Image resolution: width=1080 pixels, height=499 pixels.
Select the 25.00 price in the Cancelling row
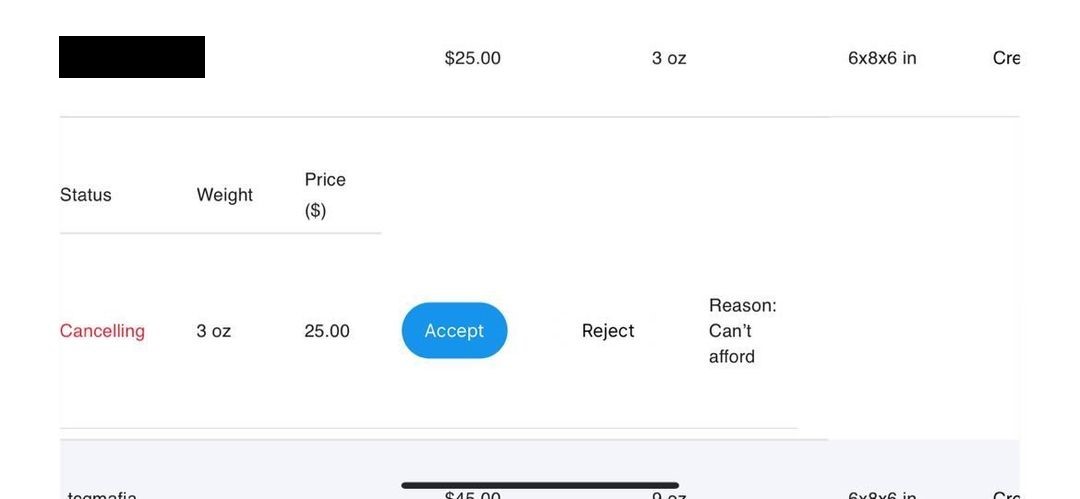coord(327,331)
